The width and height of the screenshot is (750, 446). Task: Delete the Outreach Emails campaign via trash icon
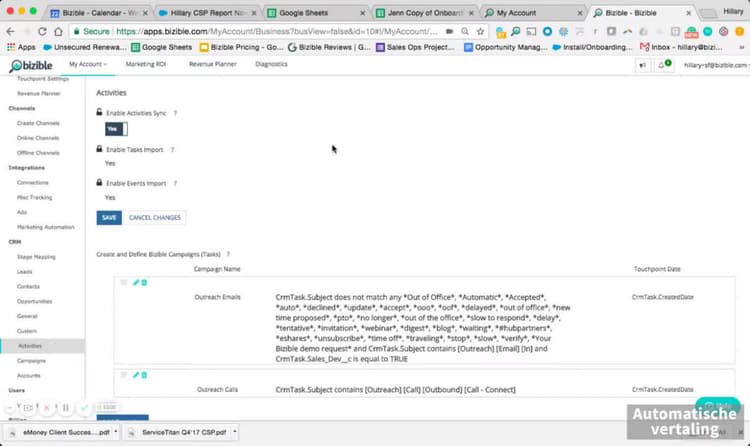tap(144, 283)
